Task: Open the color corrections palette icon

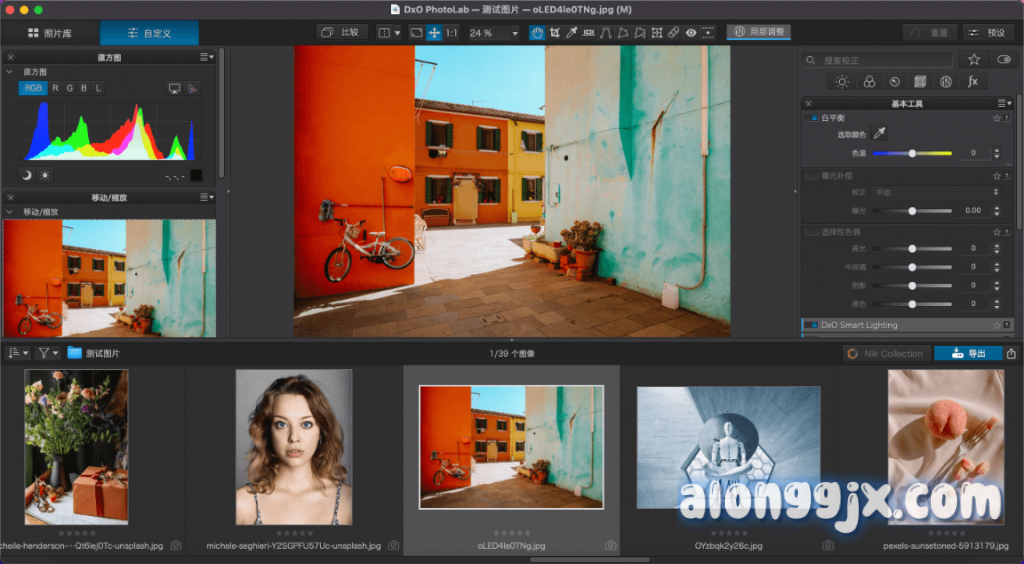Action: click(869, 82)
